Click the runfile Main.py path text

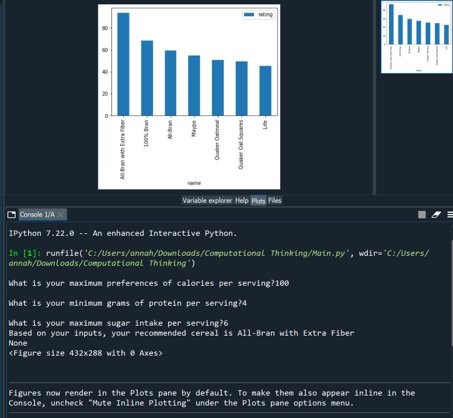point(215,253)
